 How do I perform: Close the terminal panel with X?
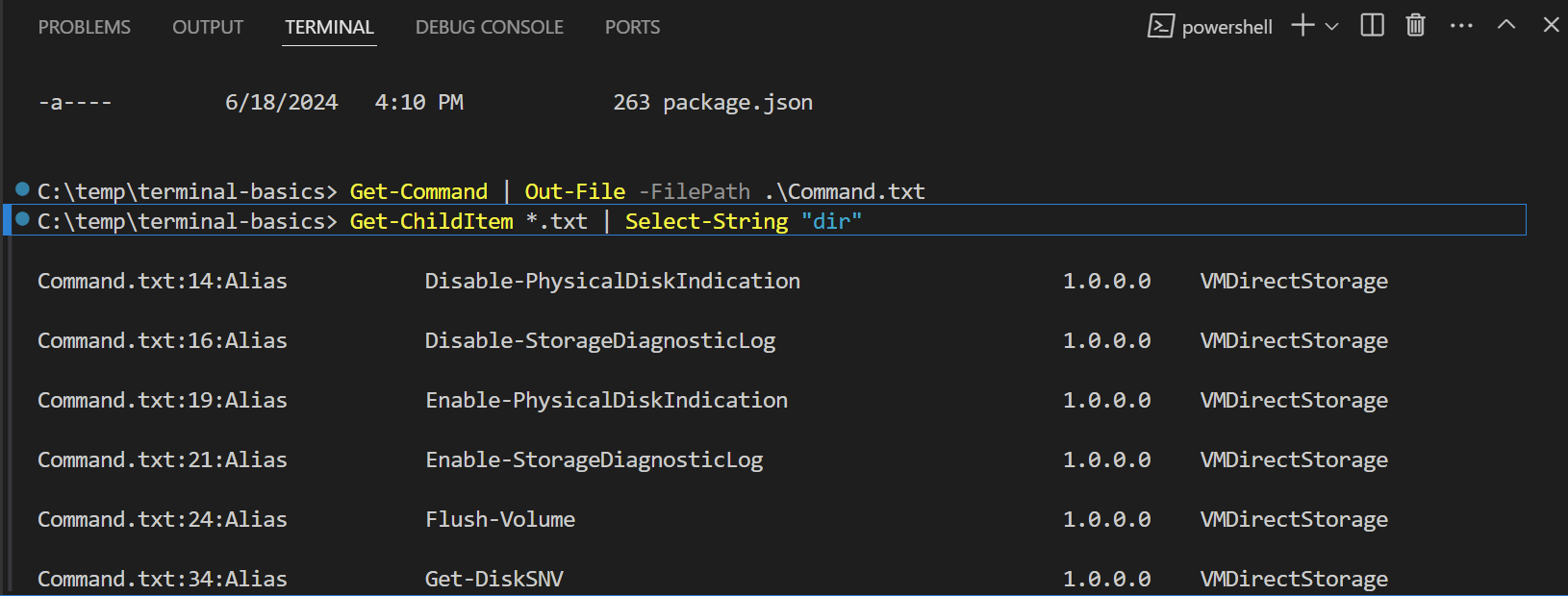[1551, 26]
